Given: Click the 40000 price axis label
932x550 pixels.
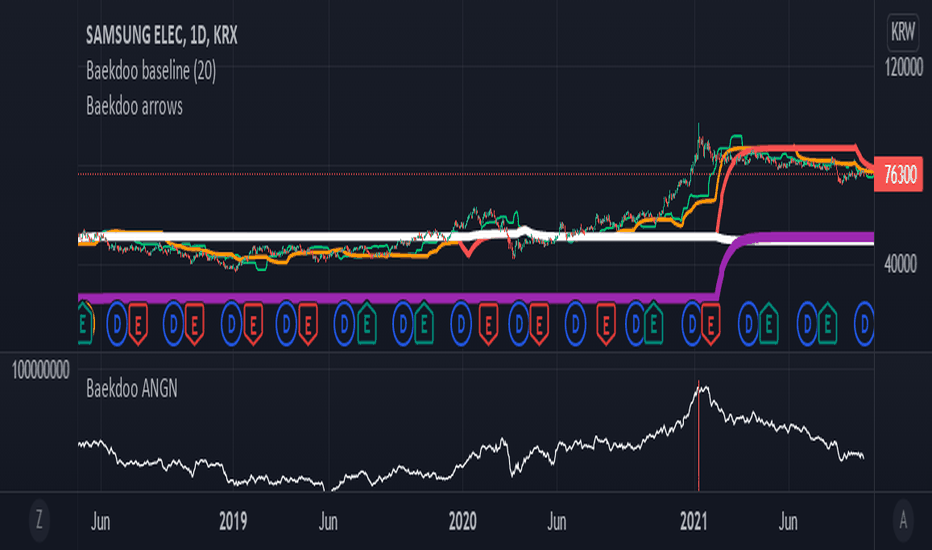Looking at the screenshot, I should [x=900, y=263].
